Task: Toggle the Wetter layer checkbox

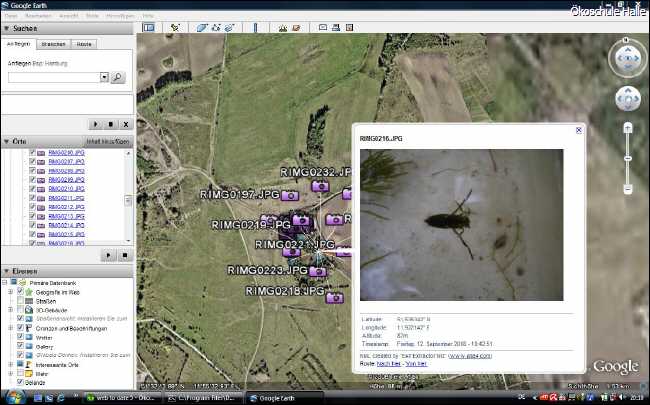Action: pos(20,337)
